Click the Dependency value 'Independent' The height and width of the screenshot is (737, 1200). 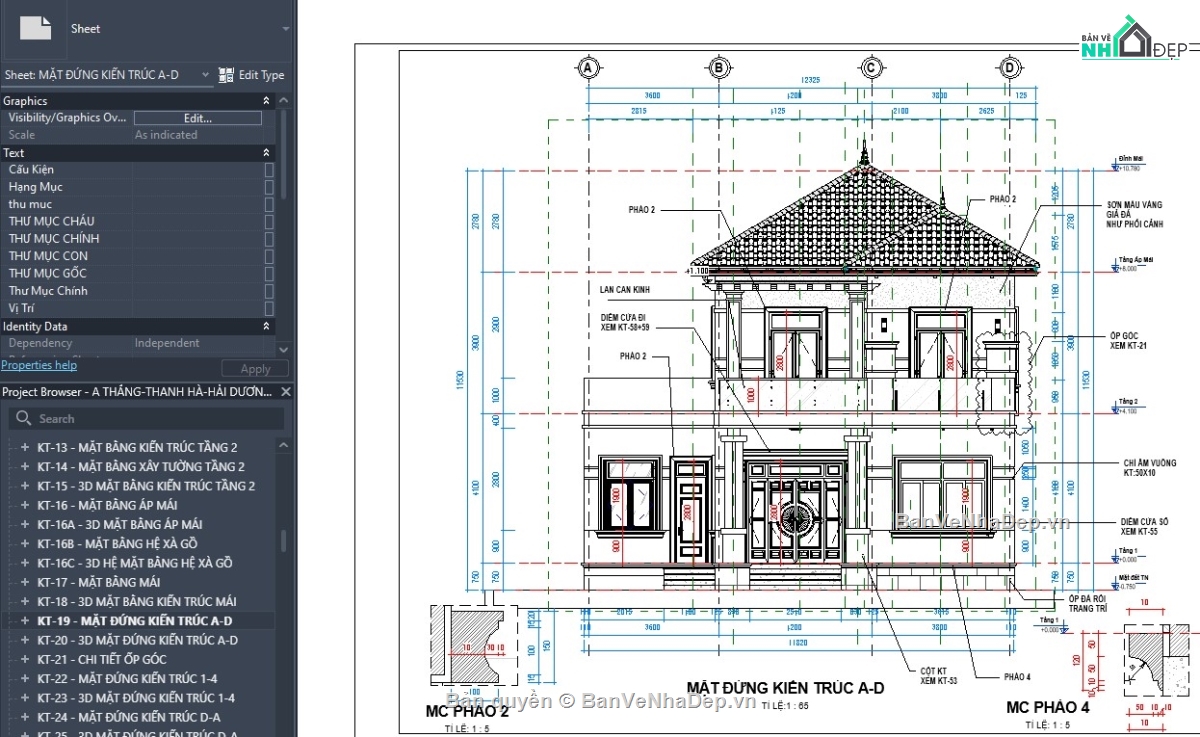coord(167,343)
